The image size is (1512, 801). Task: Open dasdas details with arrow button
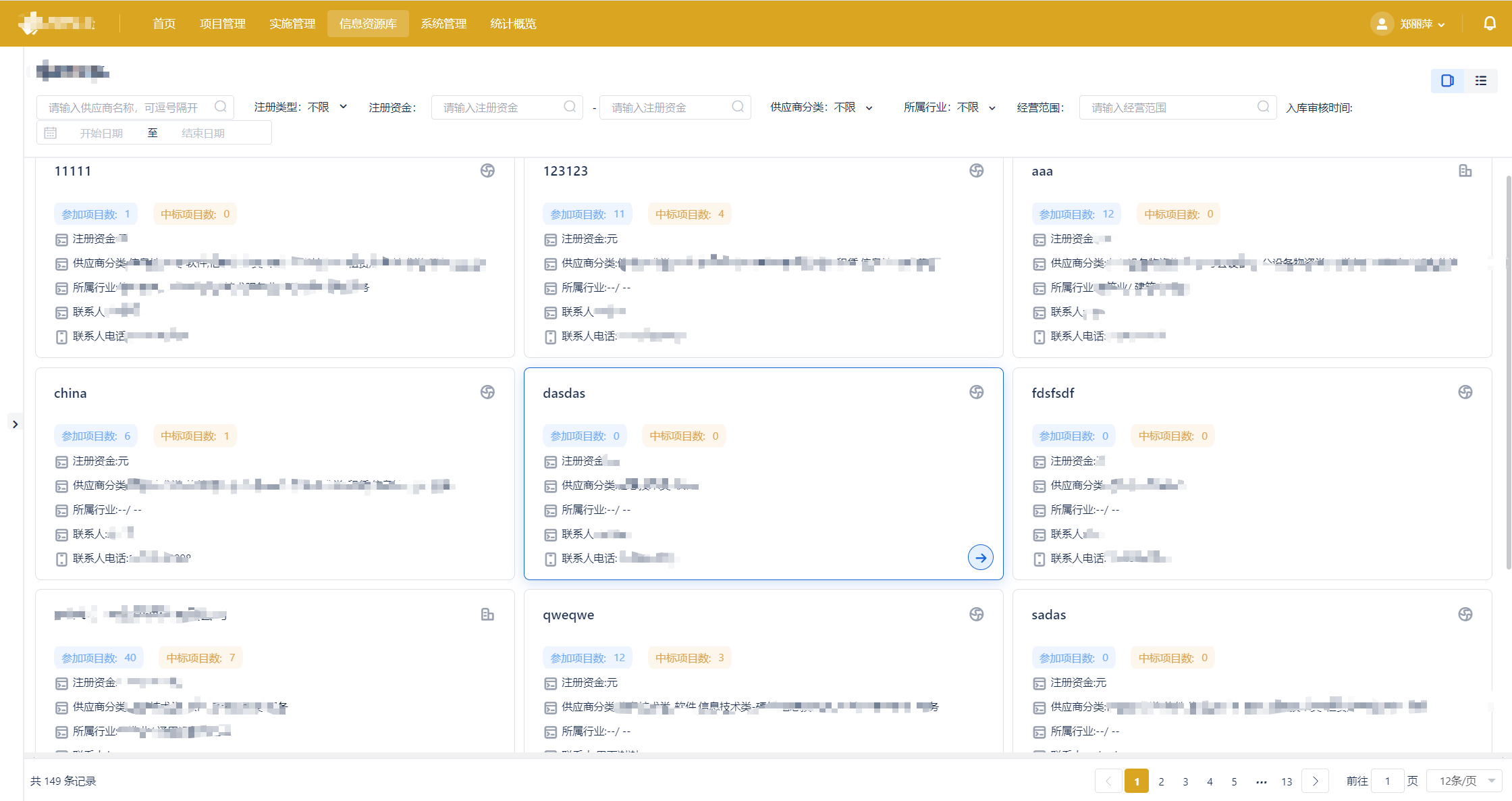pos(980,557)
